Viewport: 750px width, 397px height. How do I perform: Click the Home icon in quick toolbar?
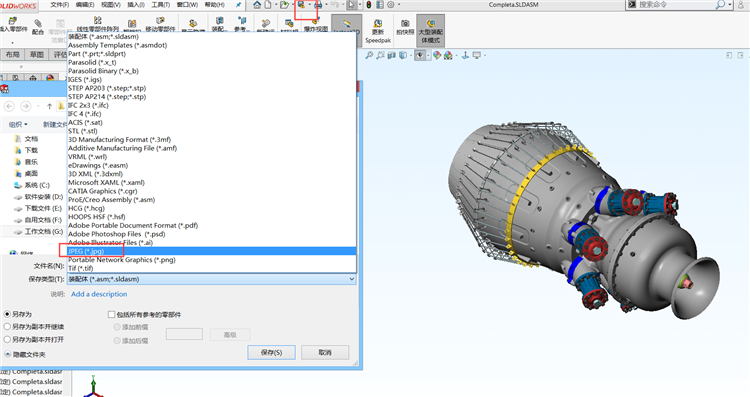click(257, 5)
